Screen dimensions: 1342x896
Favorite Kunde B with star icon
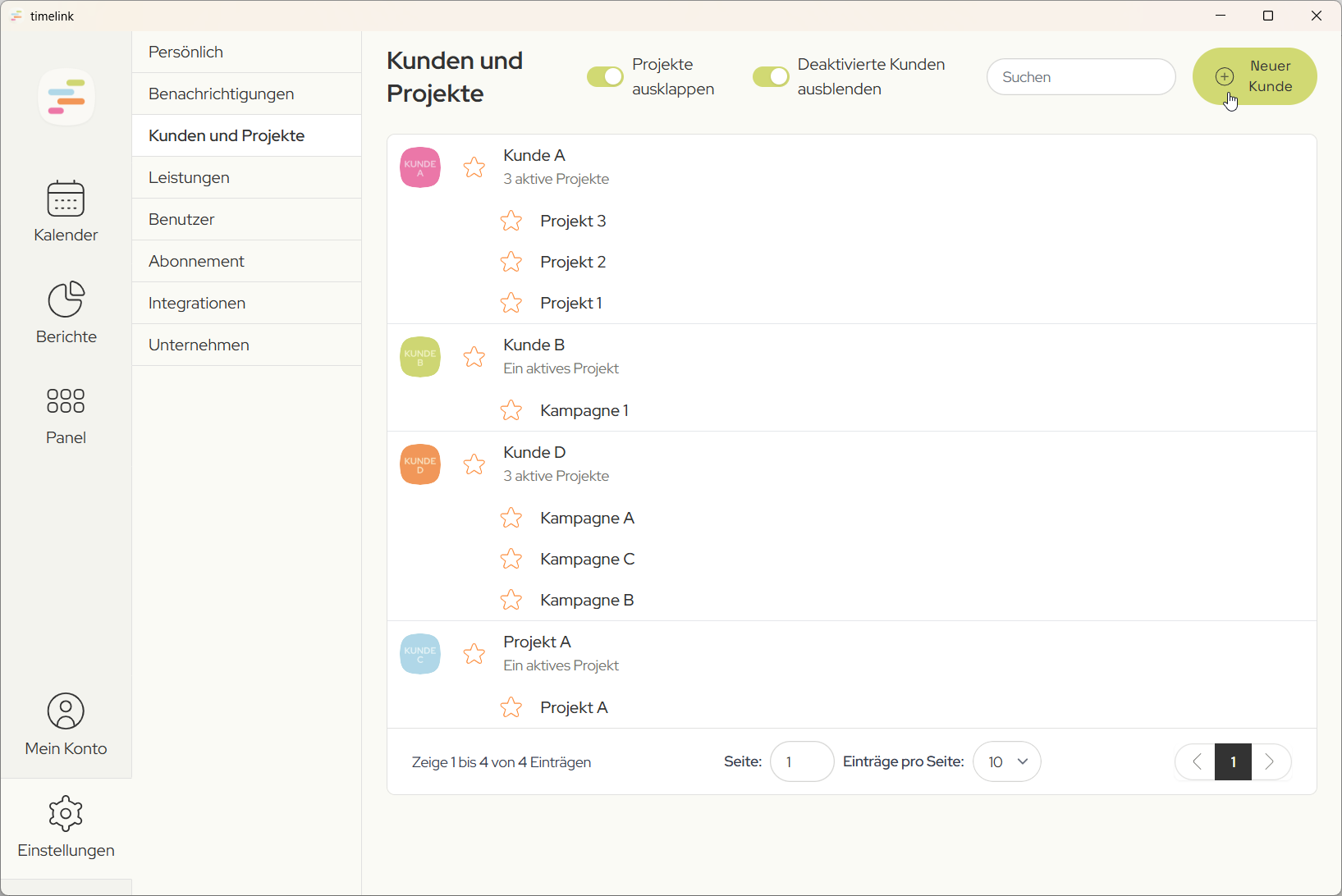click(474, 357)
